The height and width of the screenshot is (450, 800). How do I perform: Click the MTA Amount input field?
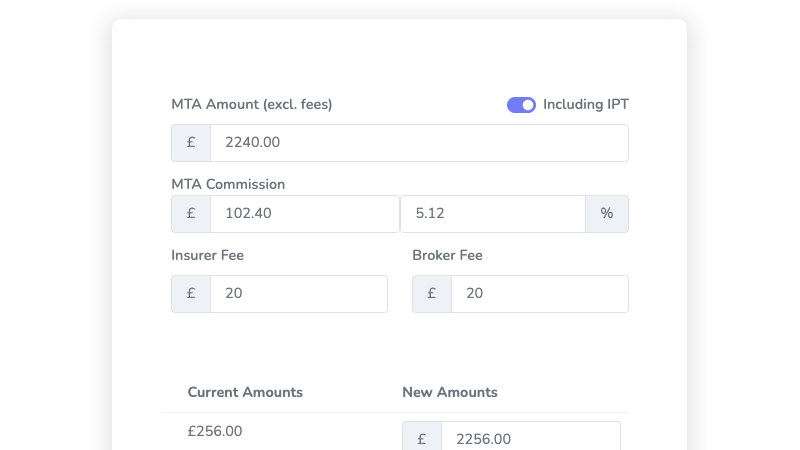coord(419,143)
